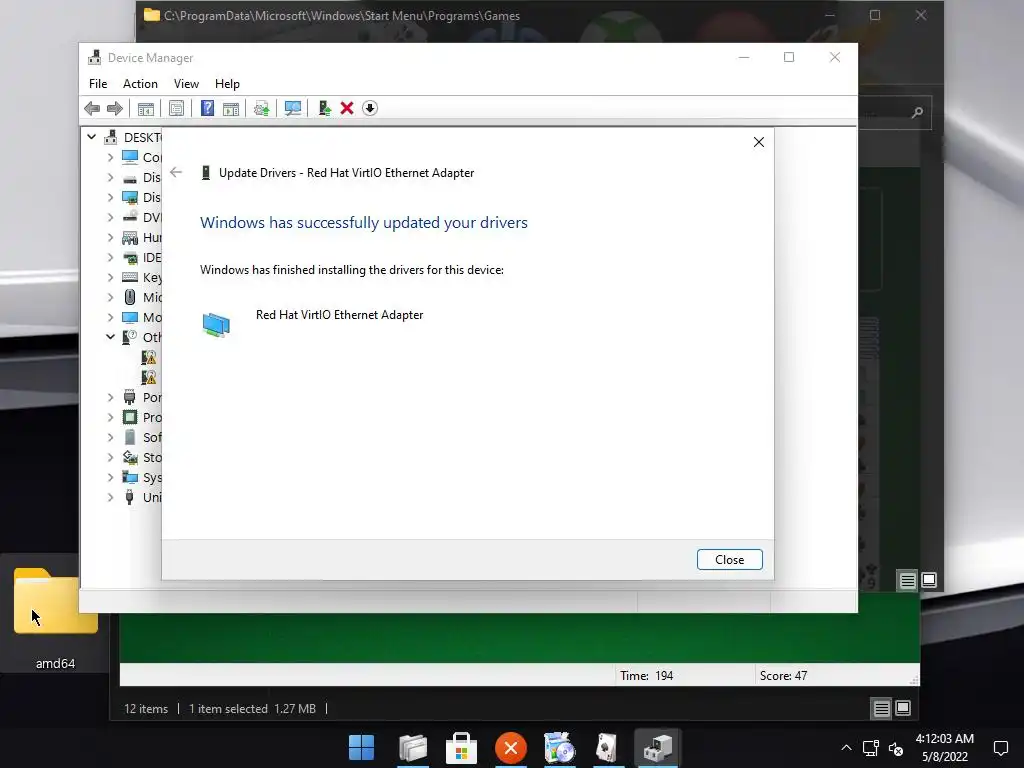Click the Human Interface Devices category icon
Screen dimensions: 1024x768
point(130,238)
